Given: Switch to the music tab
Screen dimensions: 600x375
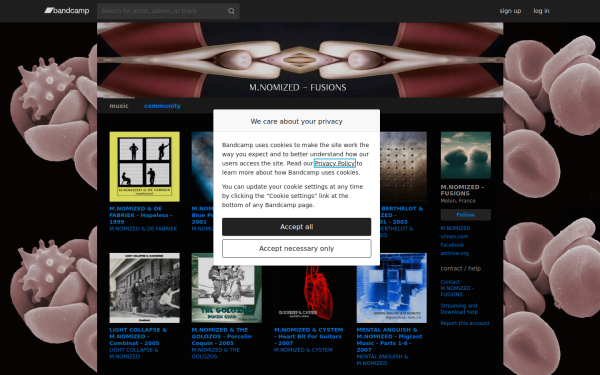Looking at the screenshot, I should pyautogui.click(x=119, y=106).
